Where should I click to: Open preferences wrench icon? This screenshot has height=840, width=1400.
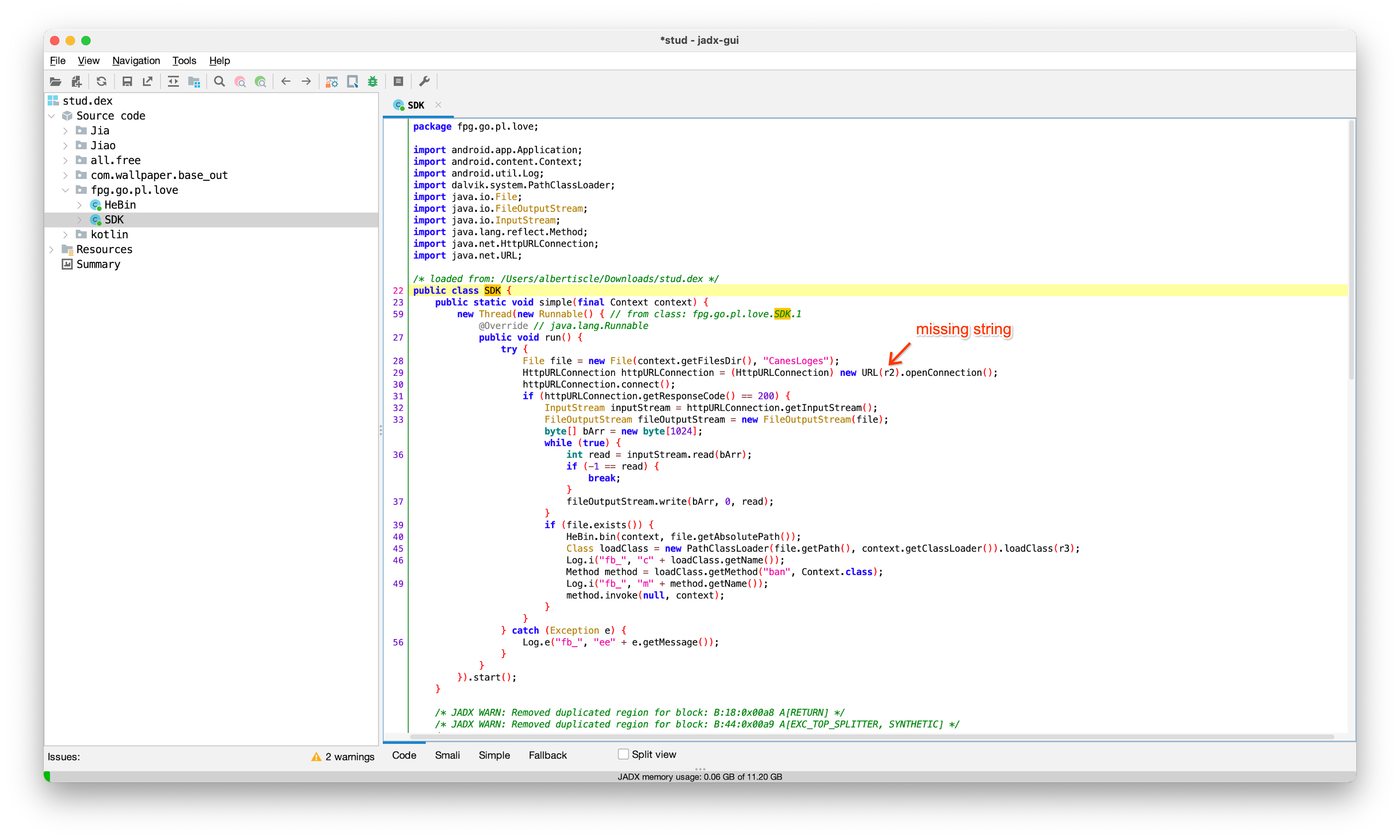424,81
